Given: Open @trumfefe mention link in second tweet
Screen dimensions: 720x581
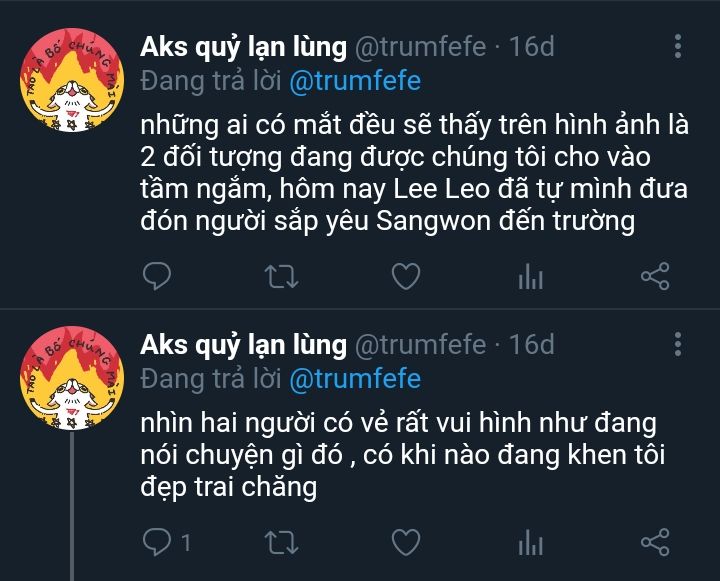Looking at the screenshot, I should (x=355, y=379).
